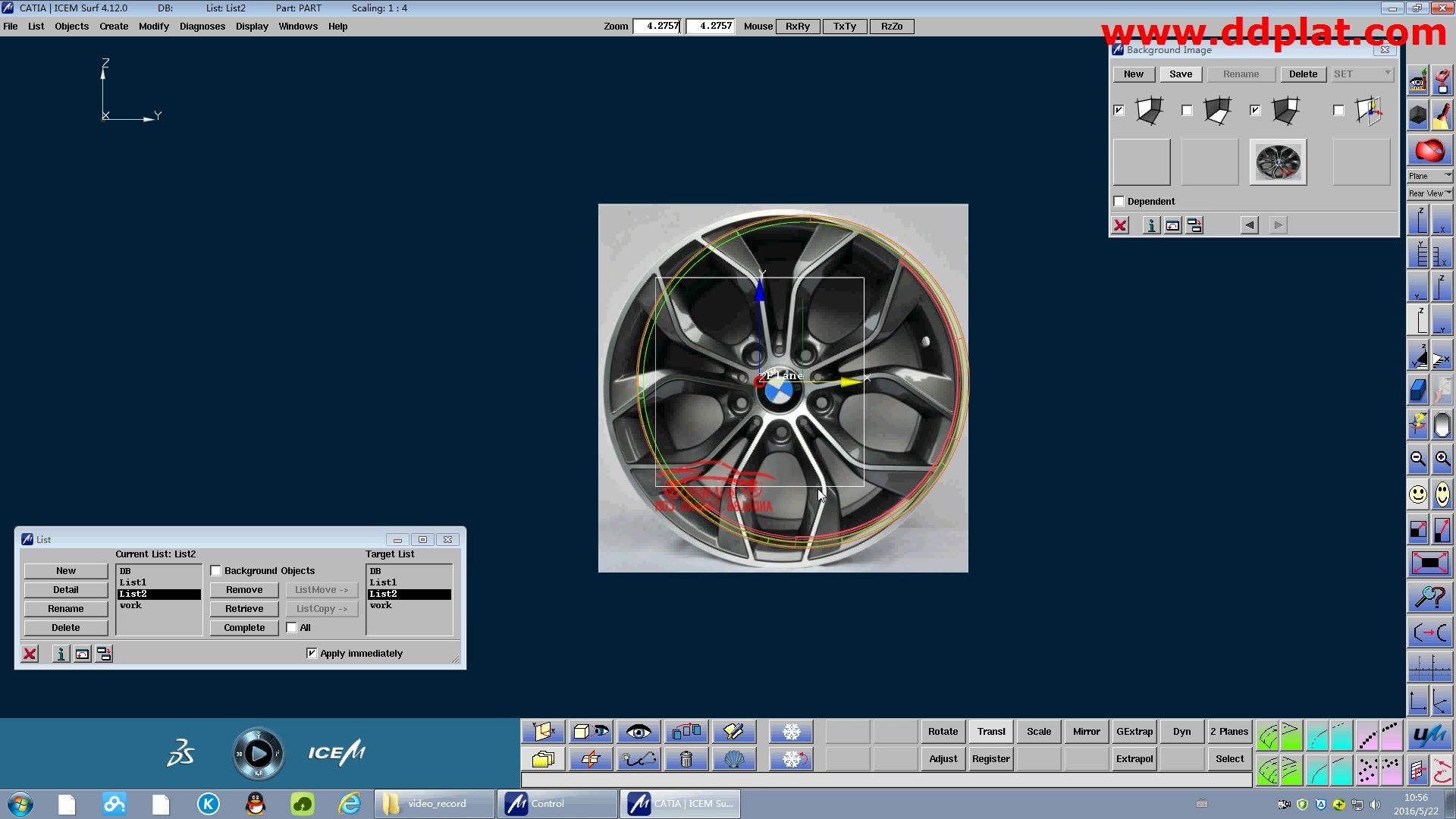Open the Plane dropdown
Viewport: 1456px width, 819px height.
coord(1429,176)
